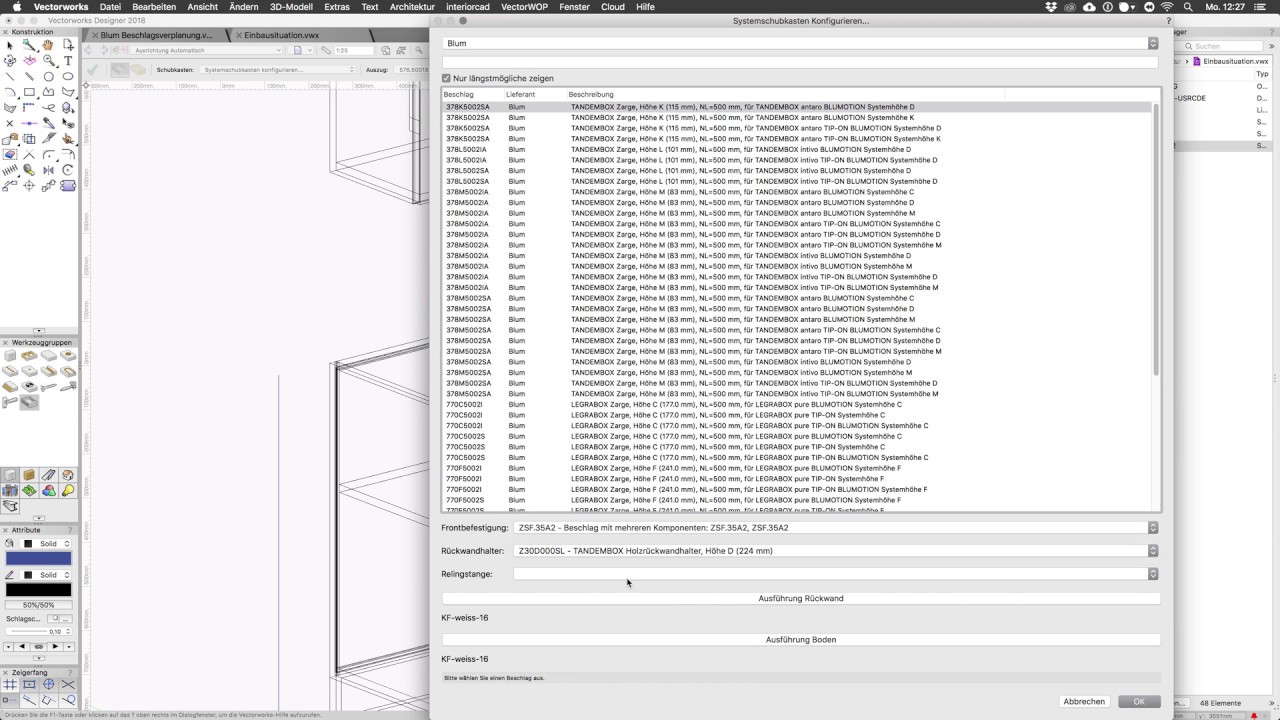Open the Schubkasten mode dropdown
This screenshot has height=720, width=1280.
(x=278, y=70)
